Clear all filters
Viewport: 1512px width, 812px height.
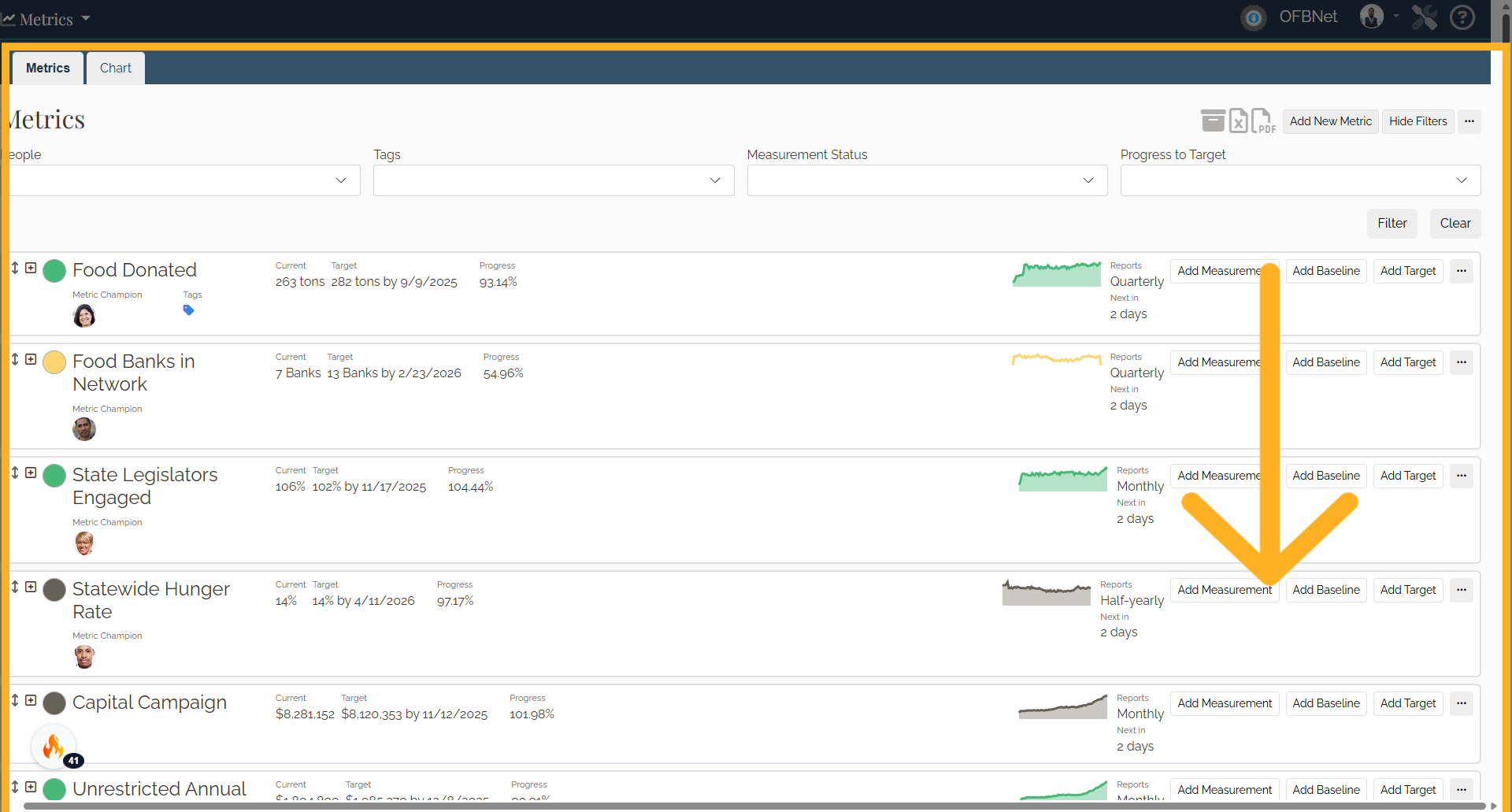1455,224
